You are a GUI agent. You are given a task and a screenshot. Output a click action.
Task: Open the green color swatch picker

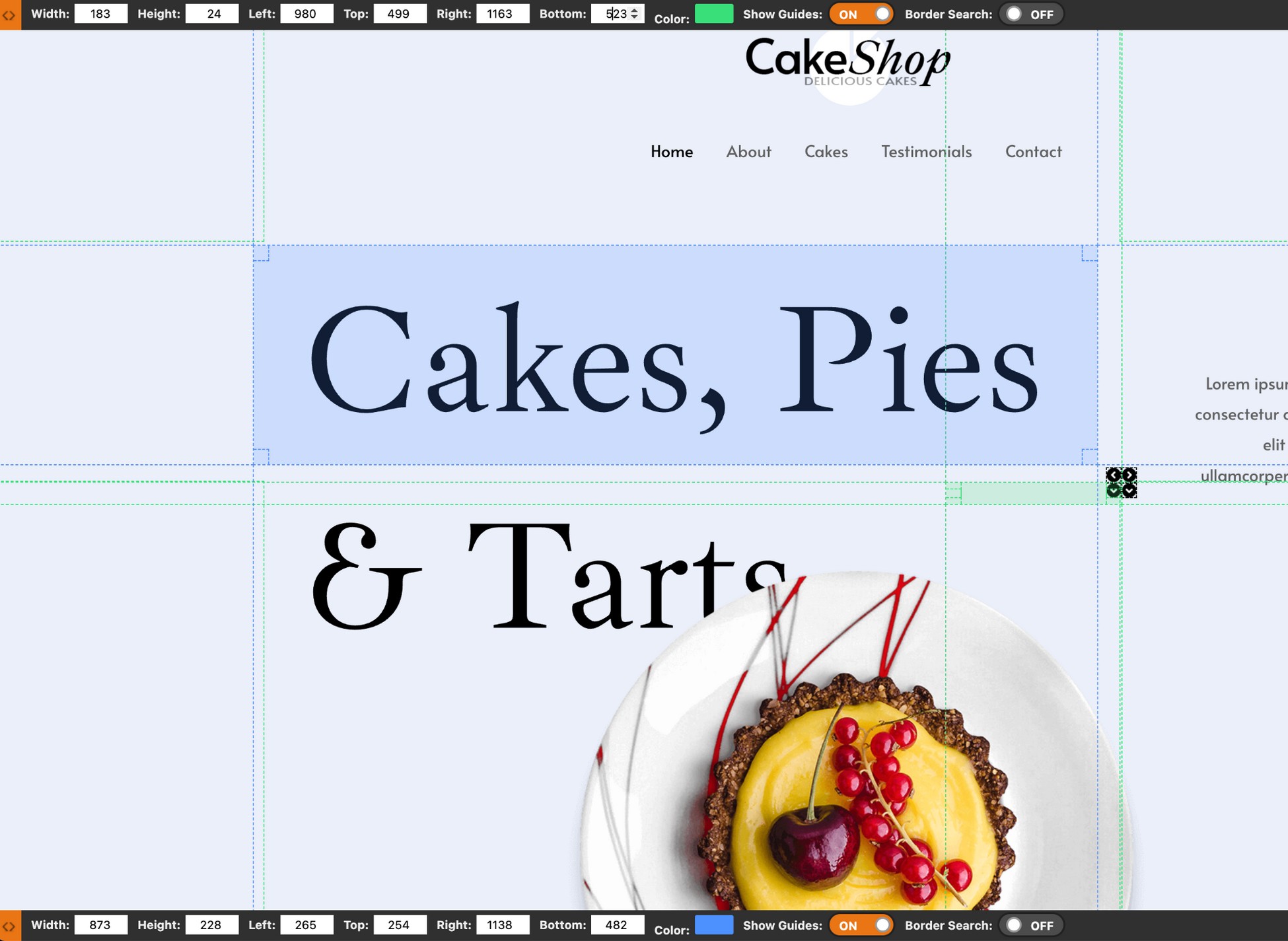pos(713,14)
